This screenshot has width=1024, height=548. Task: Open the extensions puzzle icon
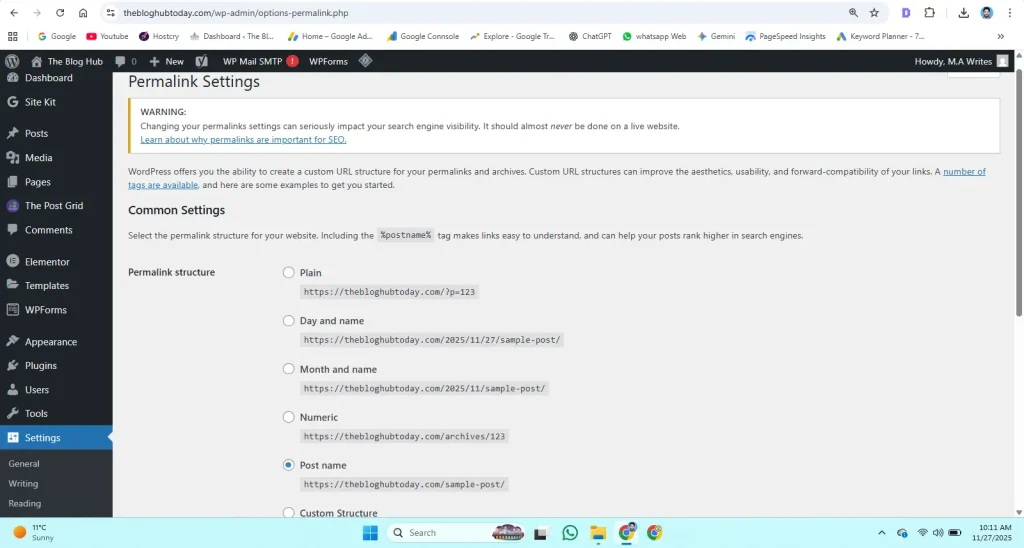[x=929, y=12]
